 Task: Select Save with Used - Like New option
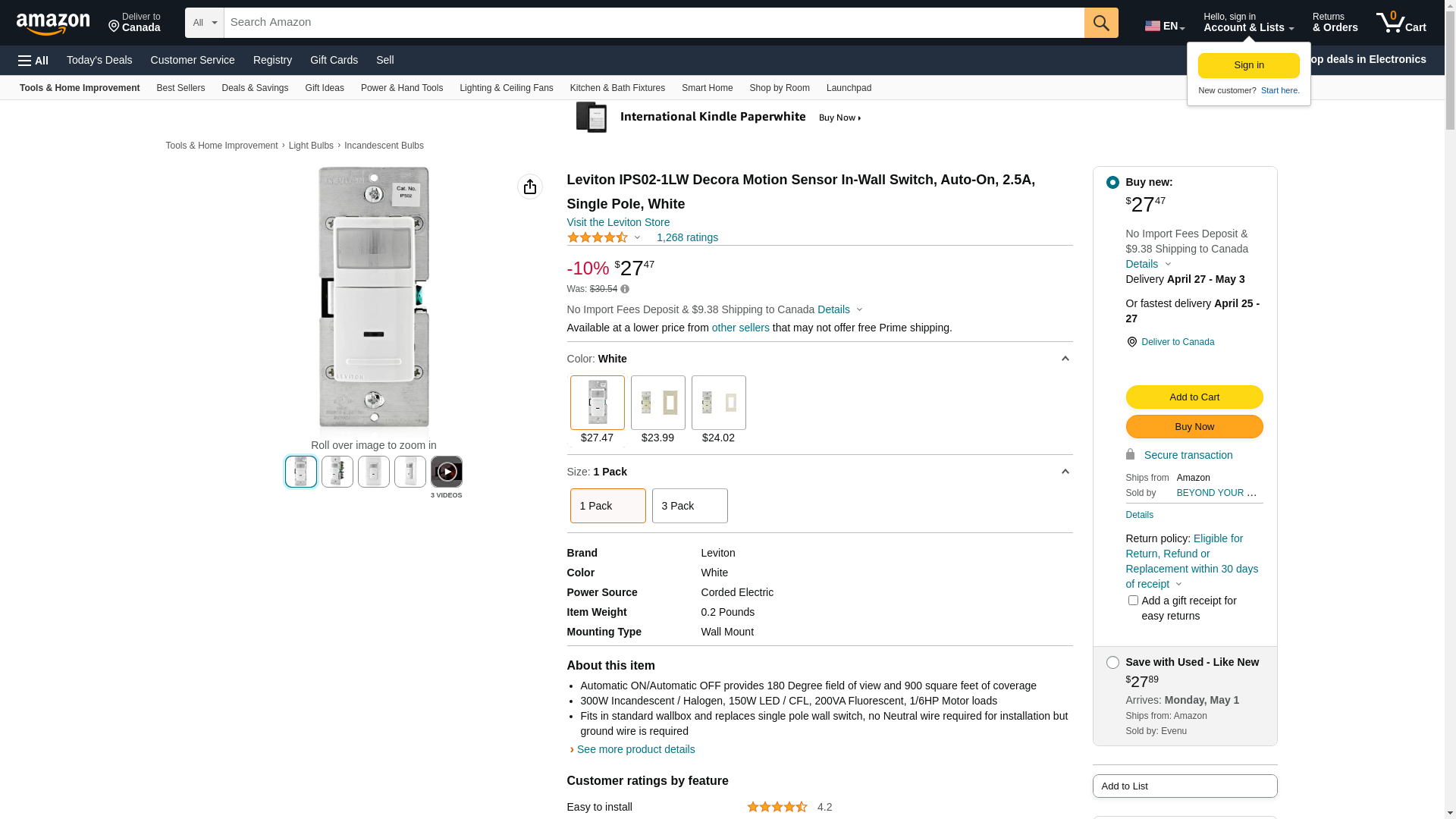click(1112, 663)
